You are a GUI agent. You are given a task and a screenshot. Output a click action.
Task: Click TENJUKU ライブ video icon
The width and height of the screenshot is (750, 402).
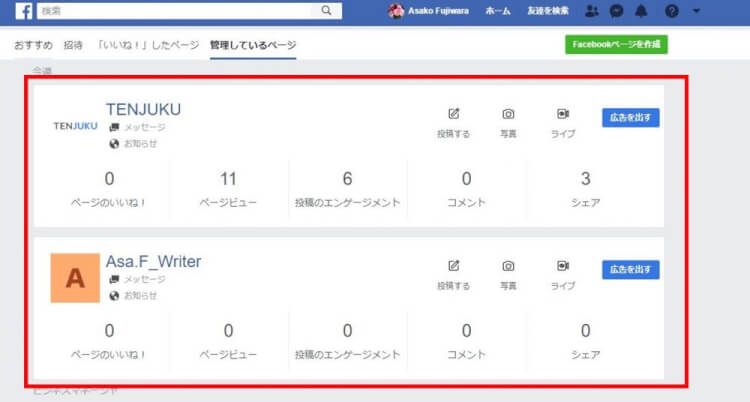point(563,114)
